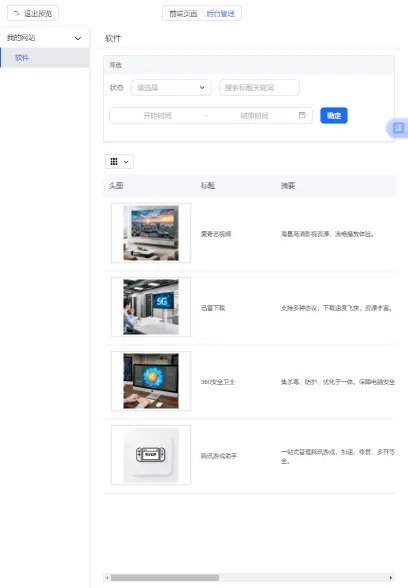Open the calendar icon in date range
Screen dimensions: 408x588
pyautogui.click(x=302, y=115)
